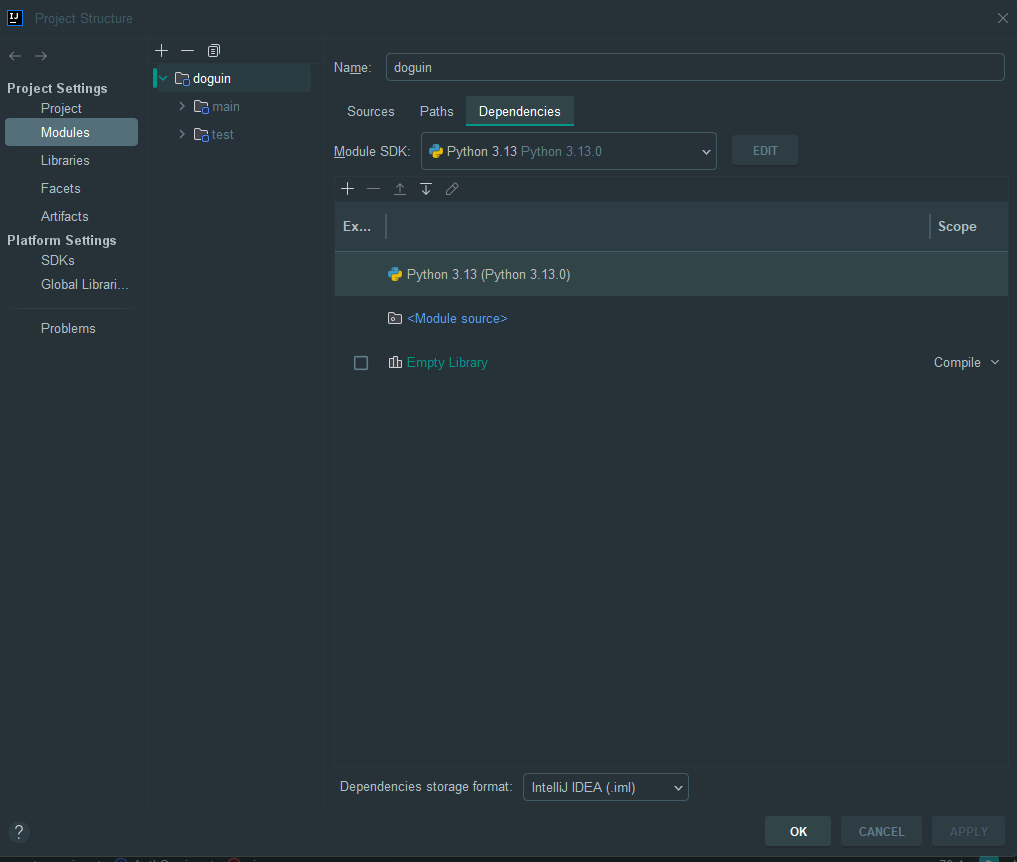Open Dependencies storage format dropdown
The height and width of the screenshot is (862, 1017).
click(x=606, y=787)
